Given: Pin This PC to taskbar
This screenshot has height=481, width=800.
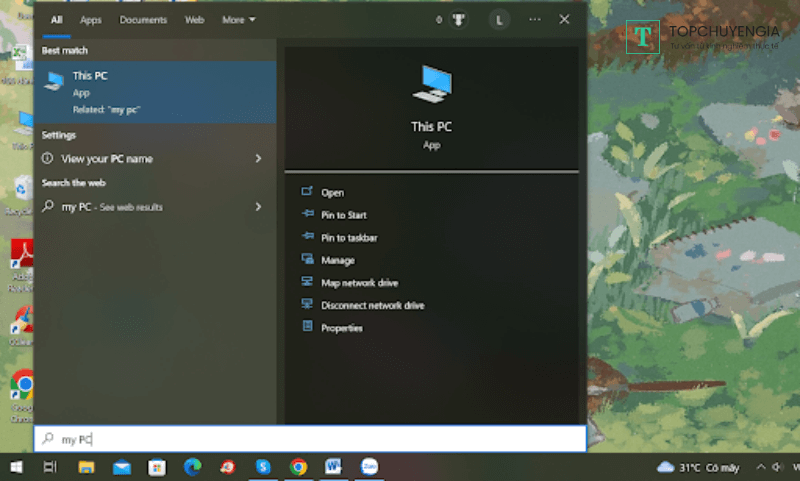Looking at the screenshot, I should point(348,238).
